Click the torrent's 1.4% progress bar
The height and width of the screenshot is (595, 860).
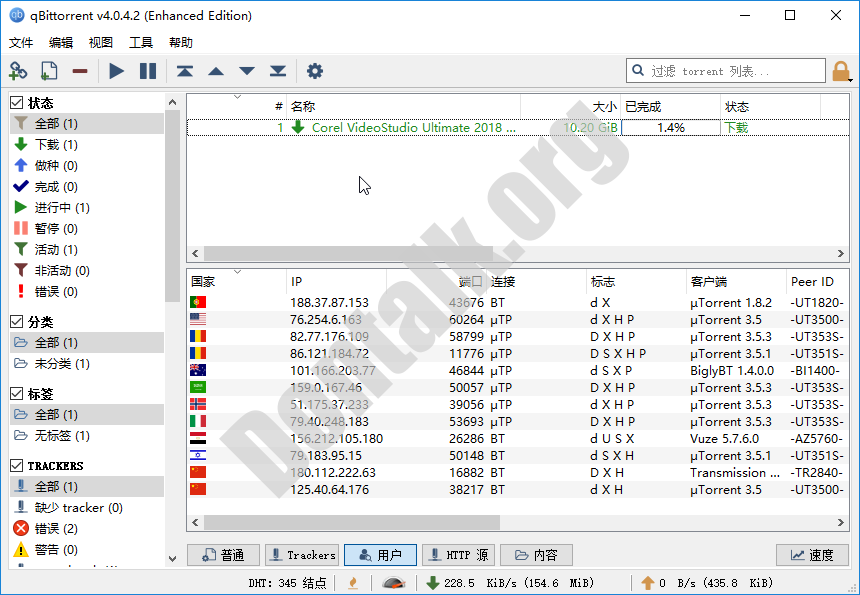(x=670, y=128)
